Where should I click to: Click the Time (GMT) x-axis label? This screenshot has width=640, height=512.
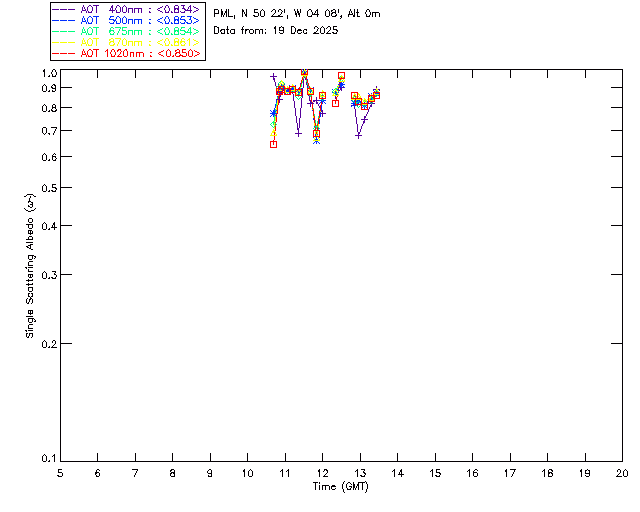tap(340, 487)
